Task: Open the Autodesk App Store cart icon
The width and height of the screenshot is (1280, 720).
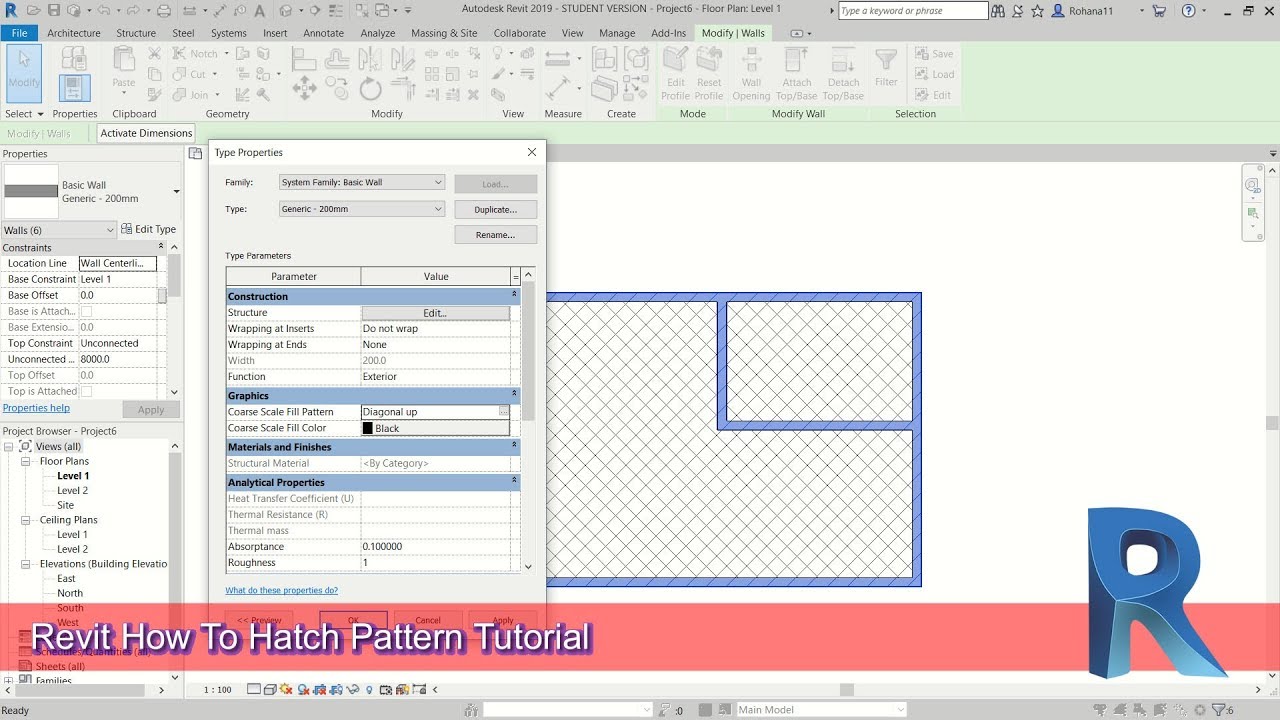Action: click(x=1159, y=11)
